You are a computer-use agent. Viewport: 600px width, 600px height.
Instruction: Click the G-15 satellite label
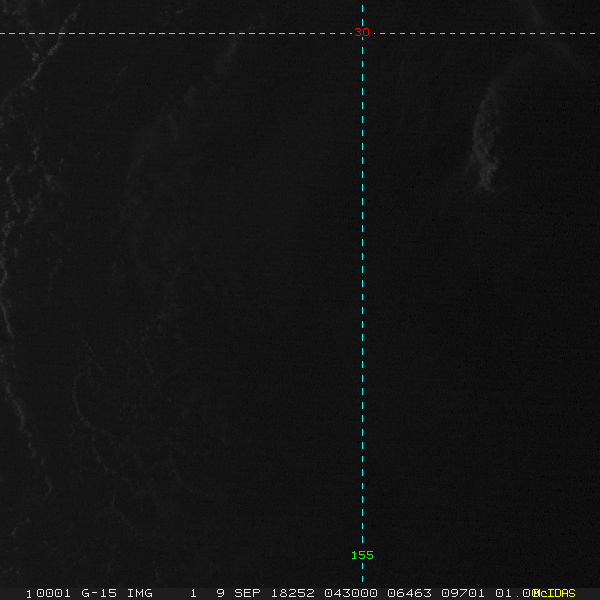99,593
